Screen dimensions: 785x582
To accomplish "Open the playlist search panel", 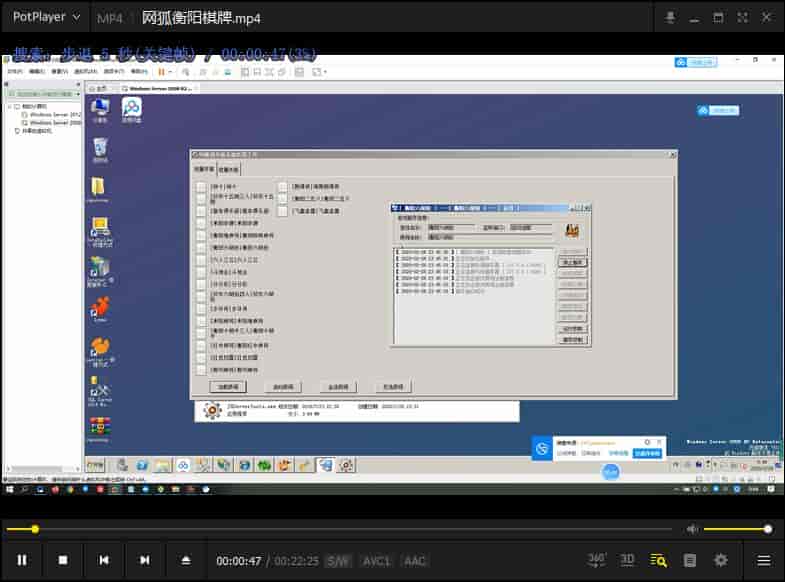I will (x=658, y=560).
